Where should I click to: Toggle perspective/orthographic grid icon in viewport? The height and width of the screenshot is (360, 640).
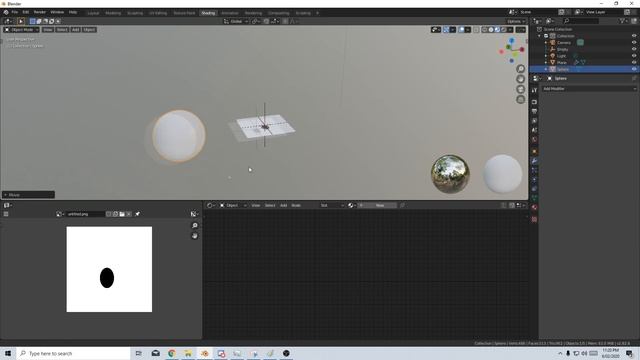(520, 99)
